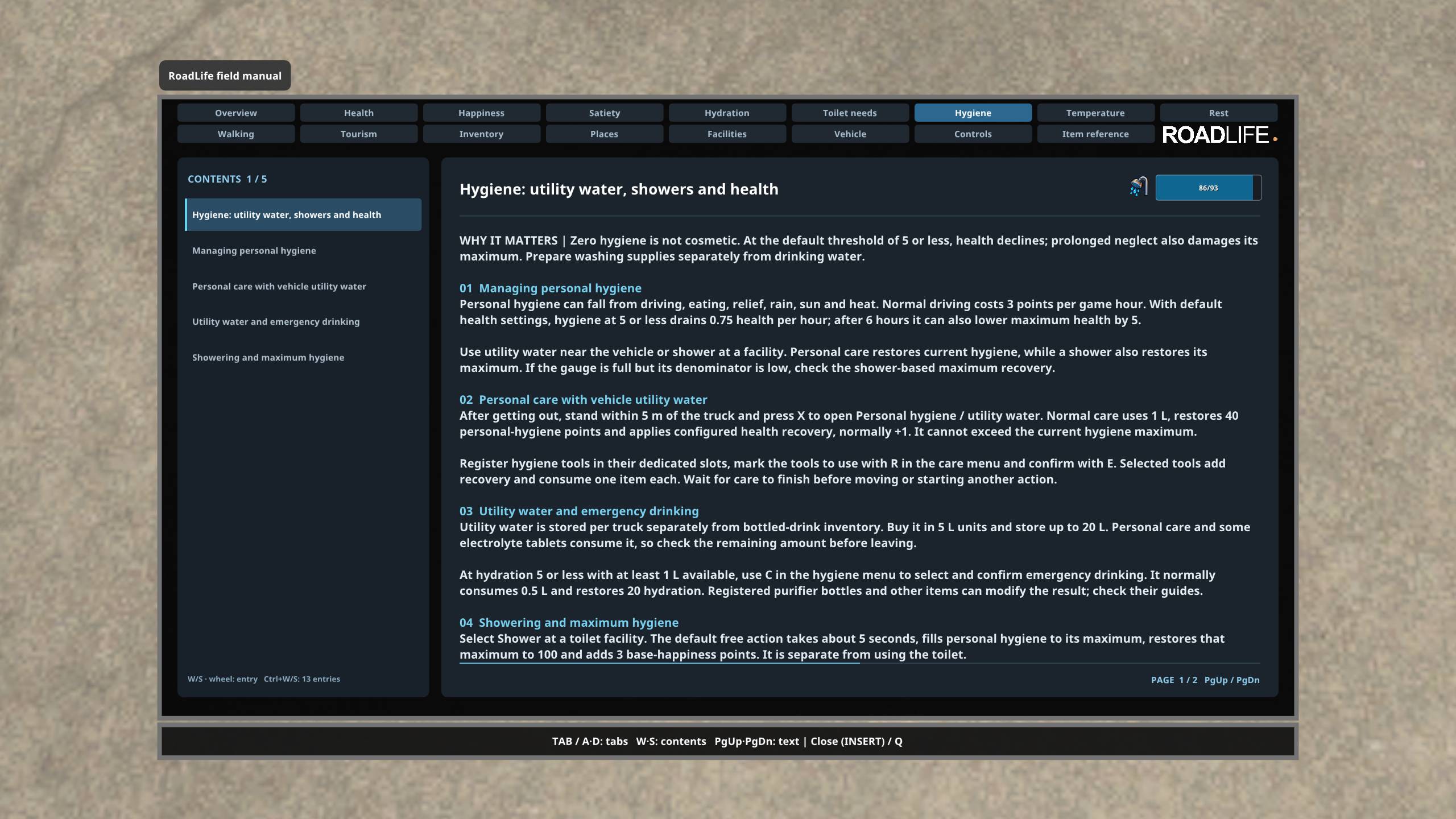Open the Walking tab
1456x819 pixels.
(236, 134)
